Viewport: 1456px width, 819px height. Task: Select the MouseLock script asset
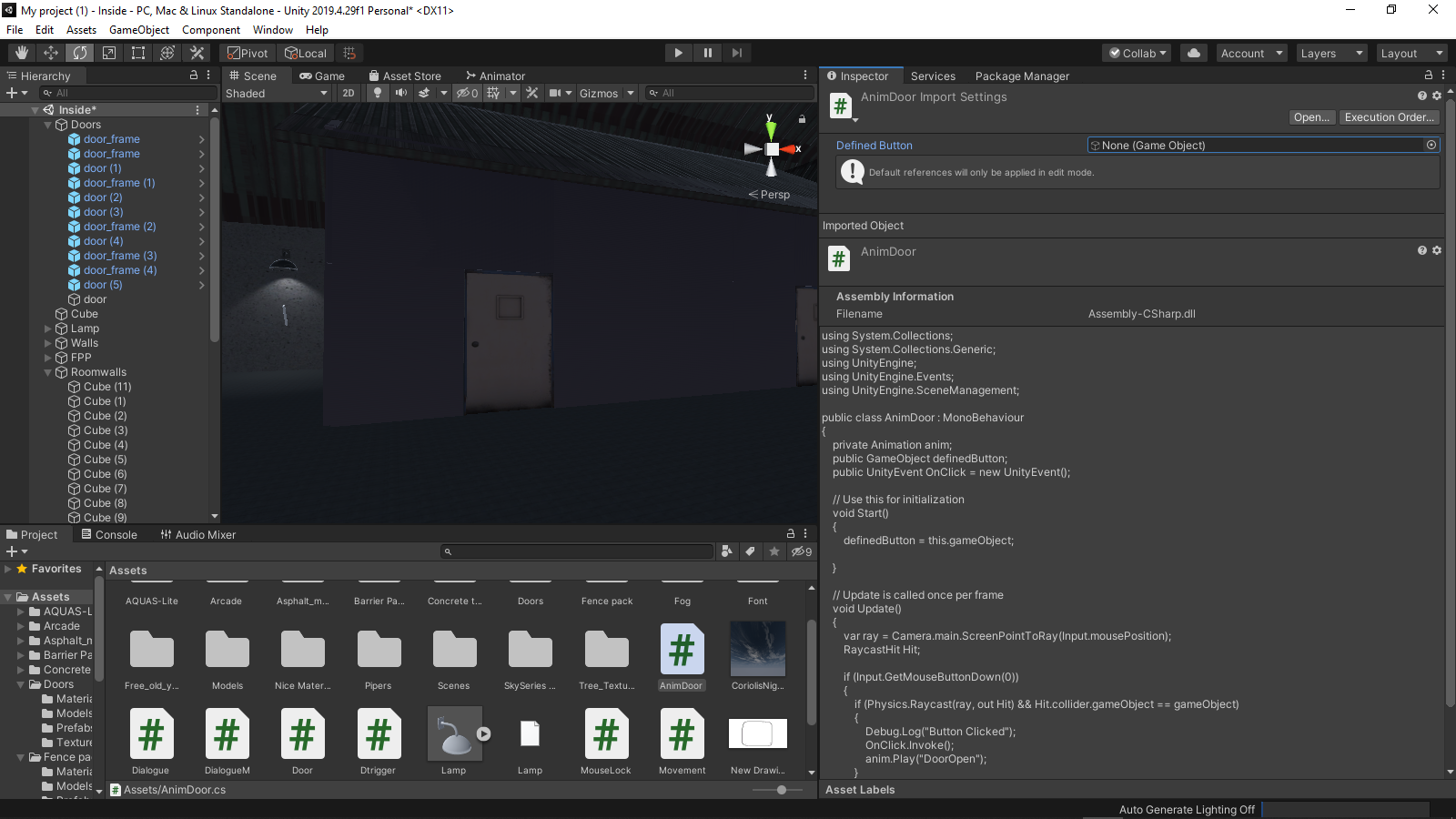[606, 742]
